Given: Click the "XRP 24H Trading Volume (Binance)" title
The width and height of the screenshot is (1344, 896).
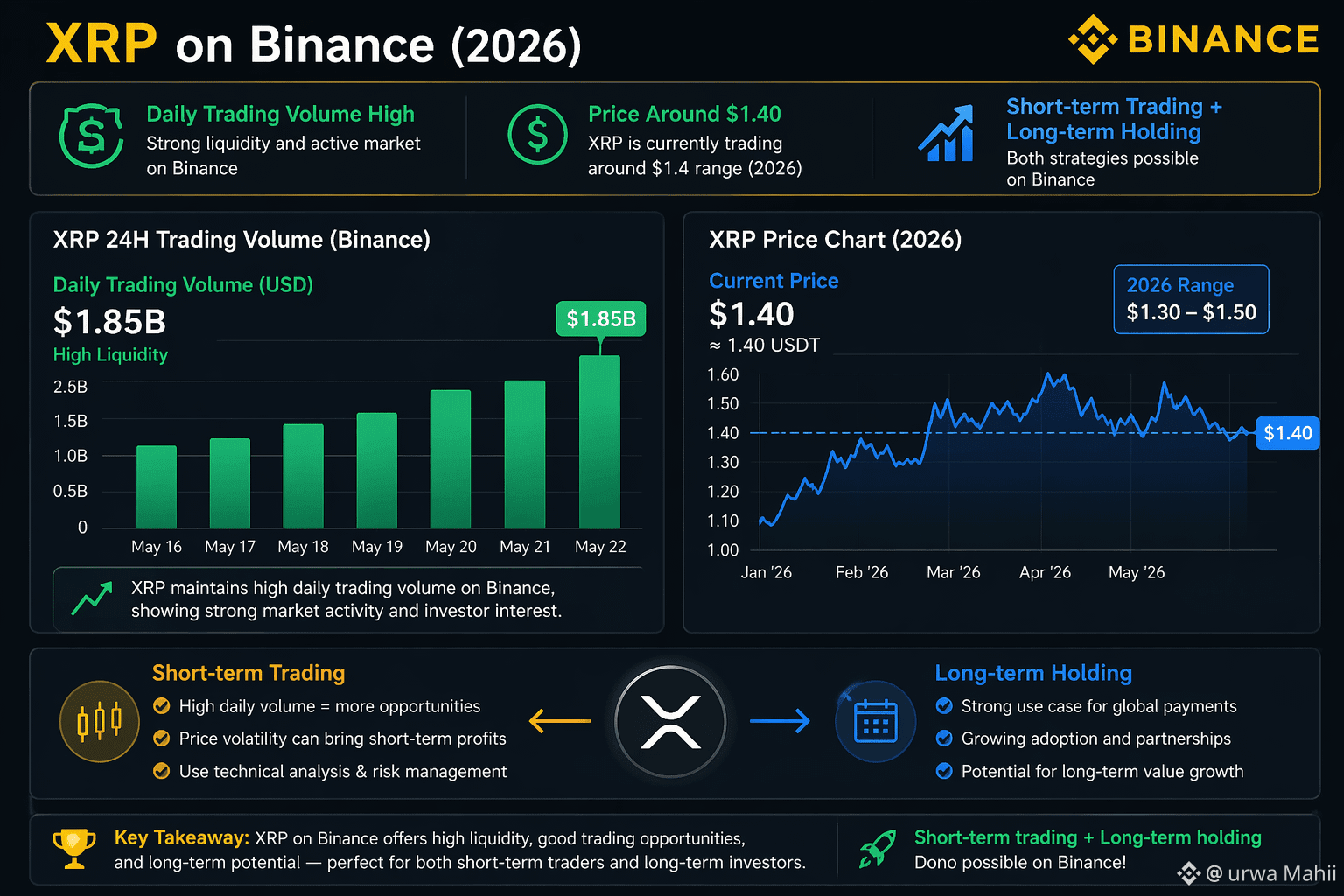Looking at the screenshot, I should pyautogui.click(x=241, y=240).
